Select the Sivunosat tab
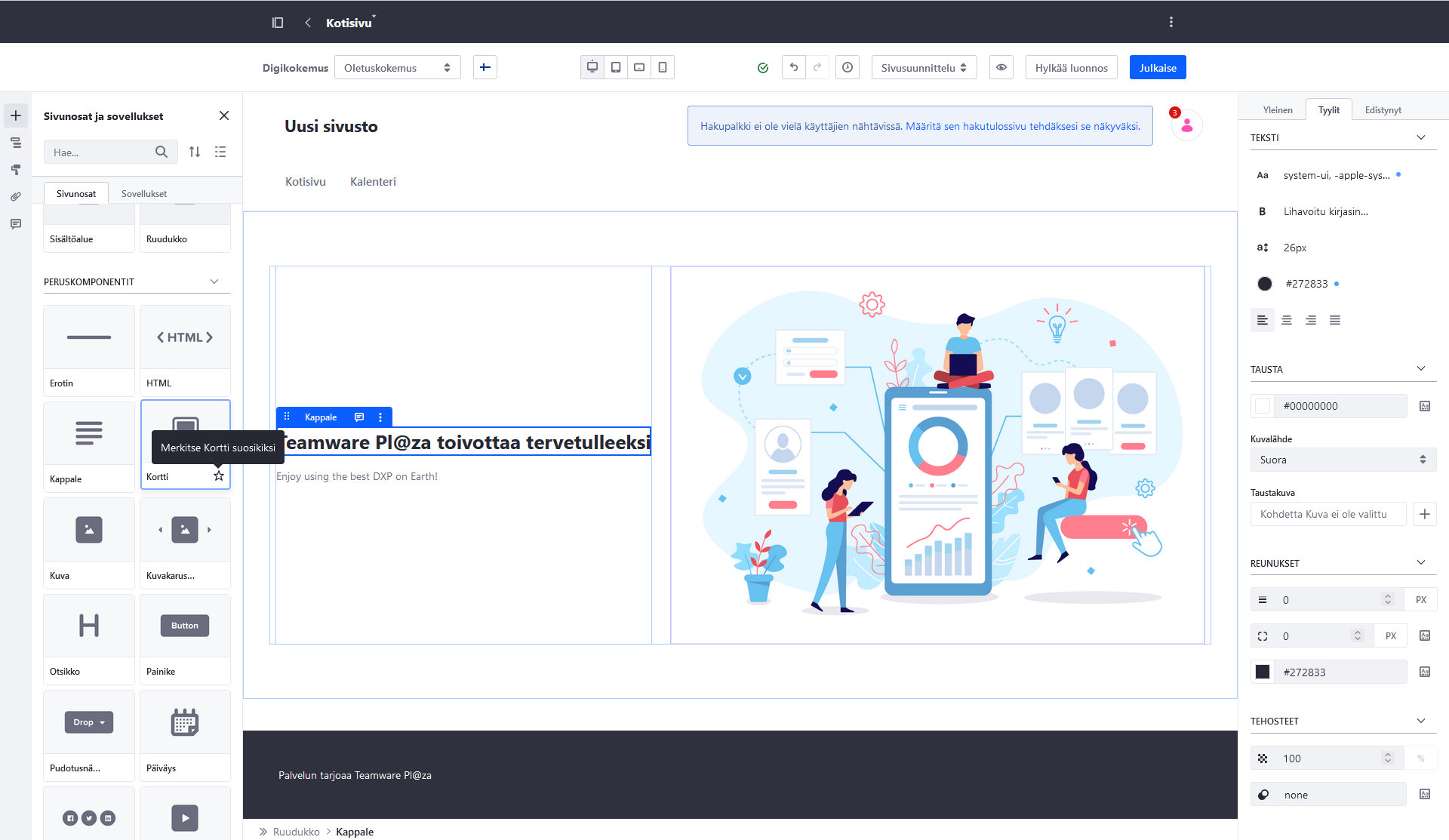The width and height of the screenshot is (1449, 840). [x=76, y=194]
